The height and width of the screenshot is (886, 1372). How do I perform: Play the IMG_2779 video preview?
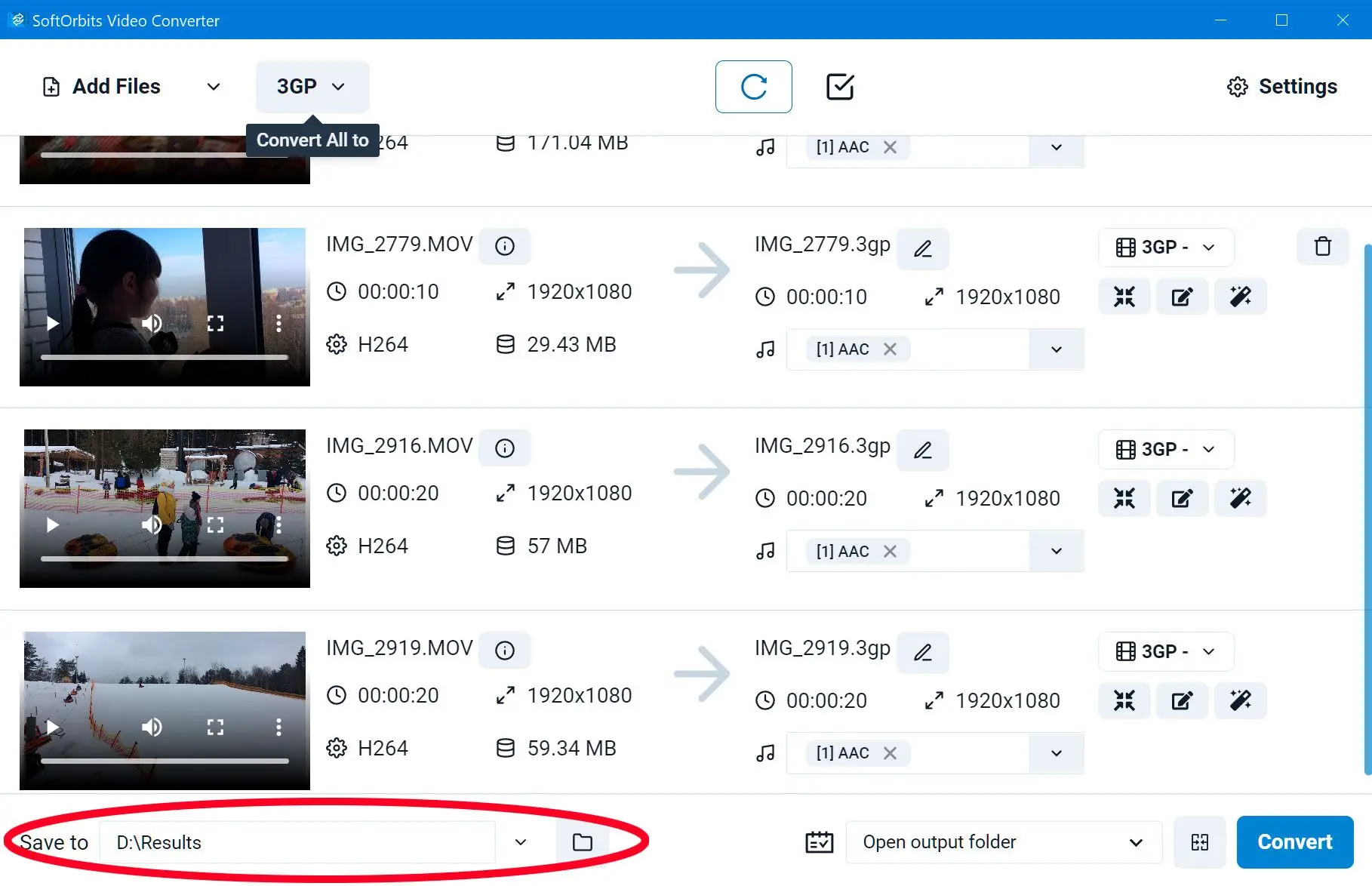point(52,324)
